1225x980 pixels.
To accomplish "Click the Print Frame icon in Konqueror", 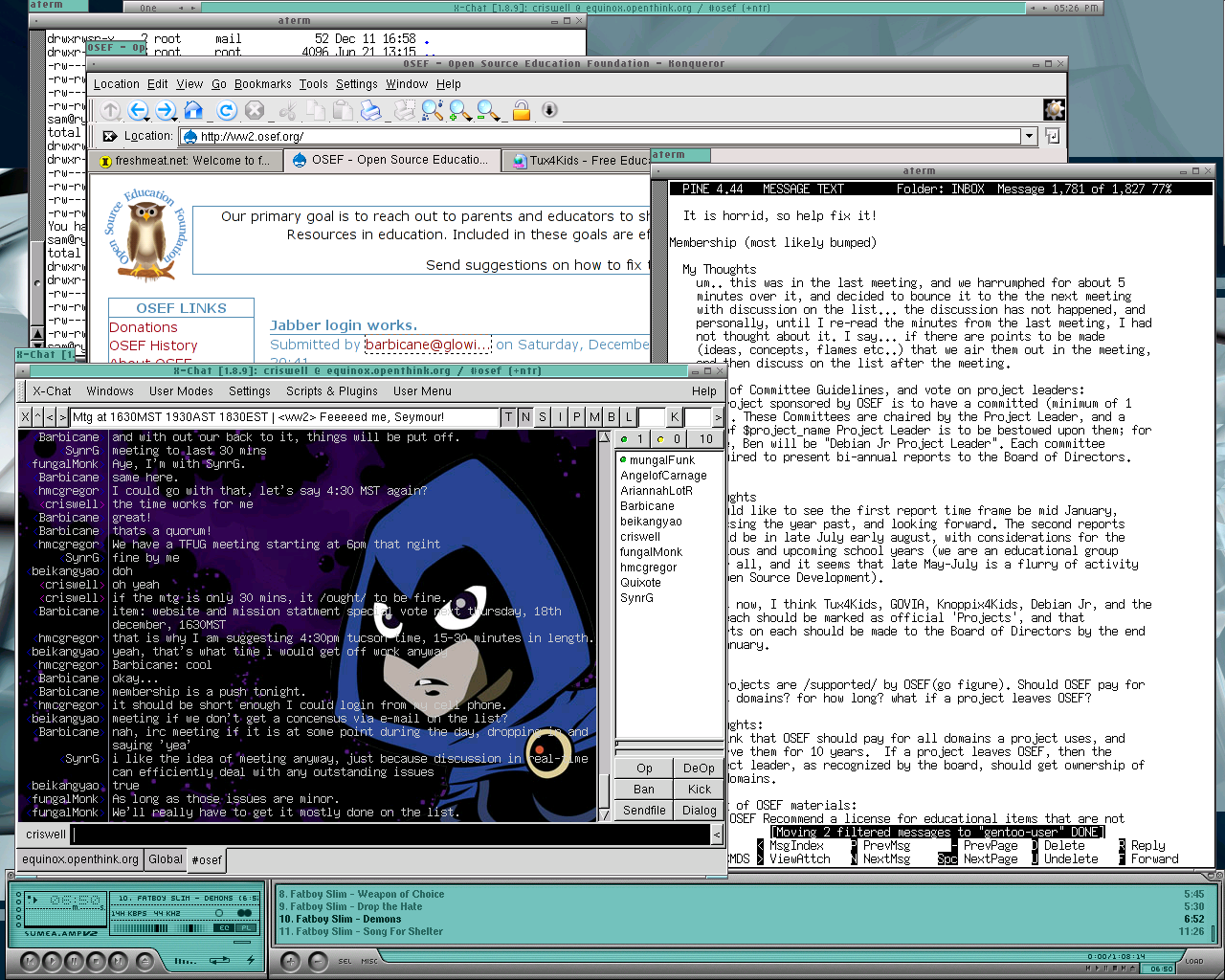I will tap(404, 110).
